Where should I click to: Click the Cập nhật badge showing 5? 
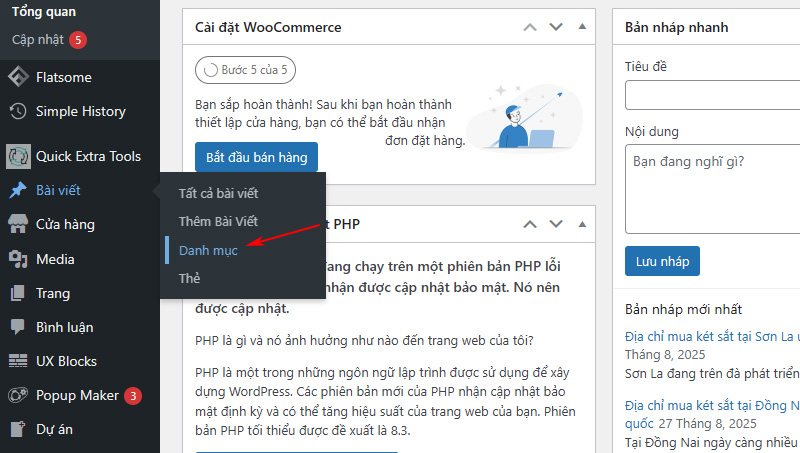(x=78, y=40)
